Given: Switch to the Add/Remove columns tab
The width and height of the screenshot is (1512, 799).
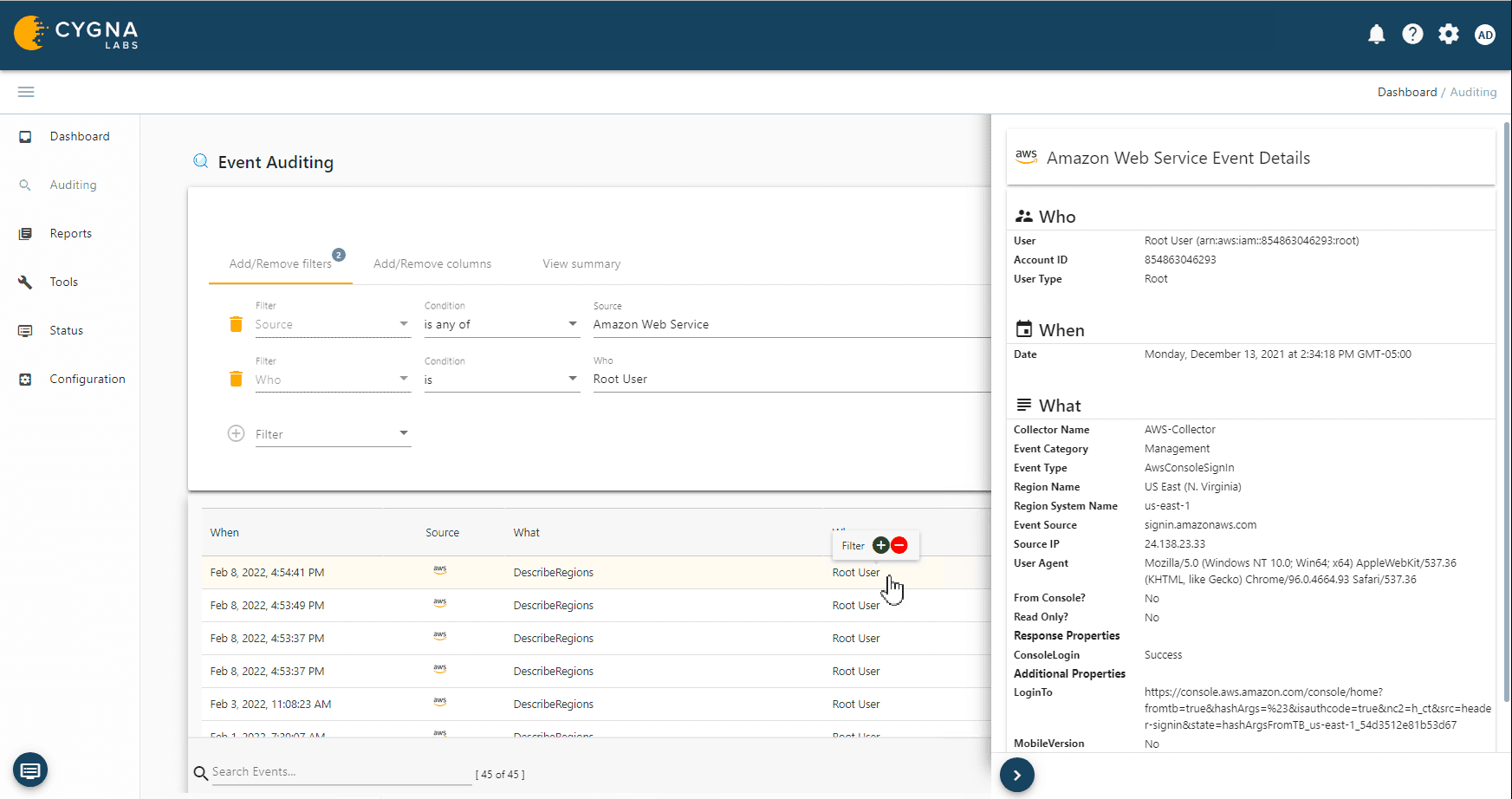Looking at the screenshot, I should click(432, 263).
